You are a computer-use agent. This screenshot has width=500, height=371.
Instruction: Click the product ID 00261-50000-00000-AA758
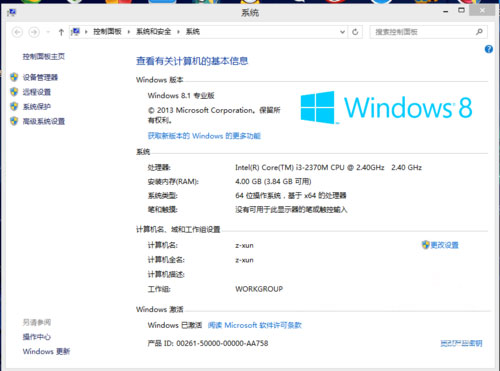click(222, 343)
